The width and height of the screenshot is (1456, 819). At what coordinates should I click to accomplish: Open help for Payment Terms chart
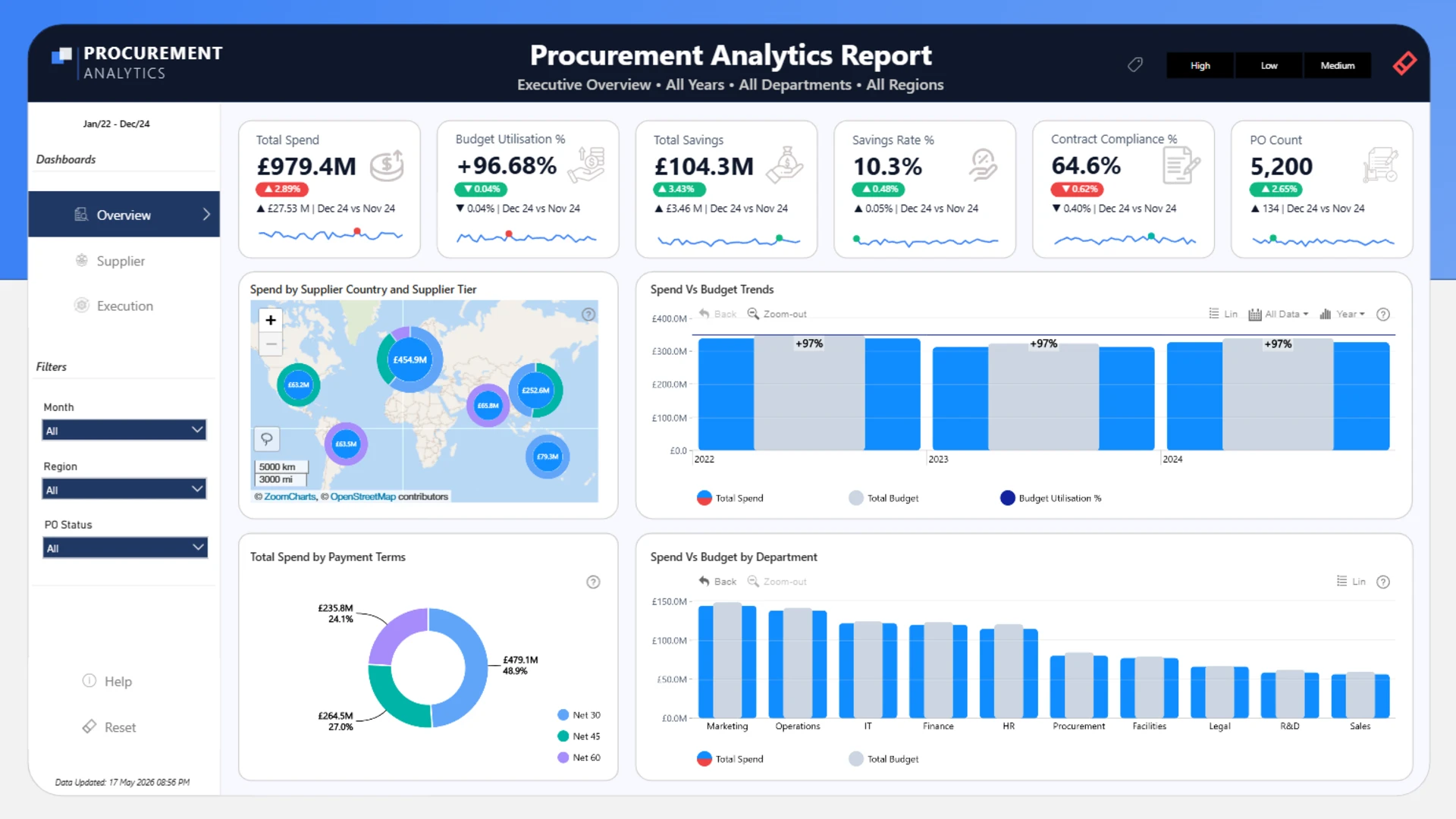(593, 582)
